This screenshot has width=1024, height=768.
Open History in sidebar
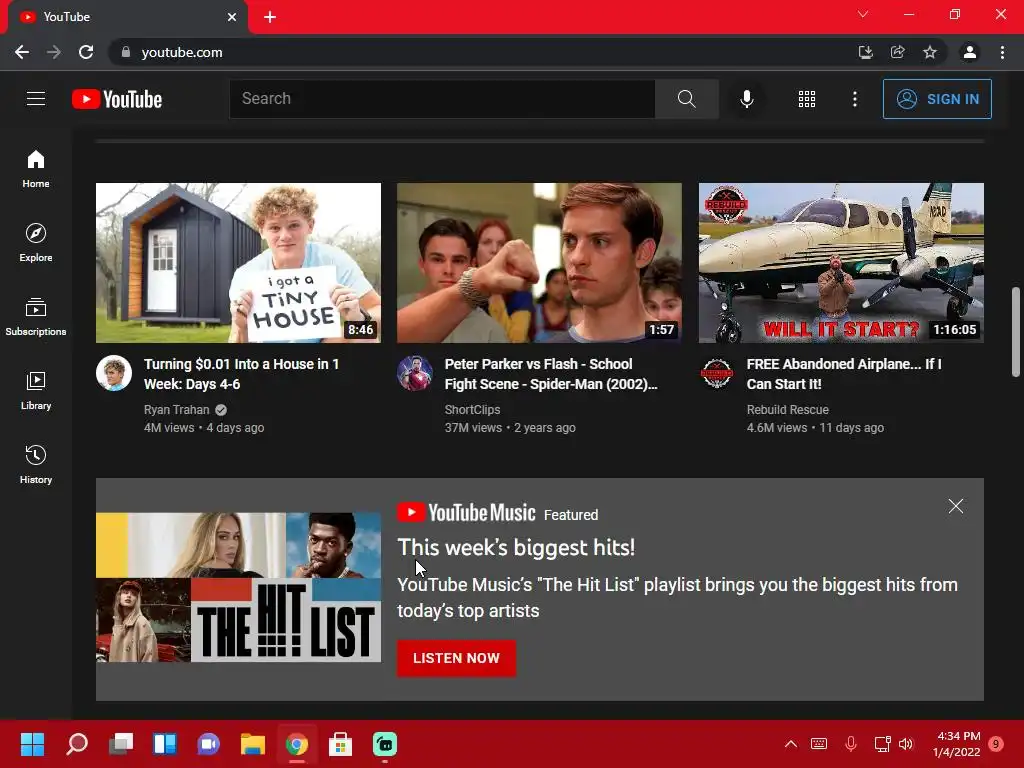click(x=36, y=464)
